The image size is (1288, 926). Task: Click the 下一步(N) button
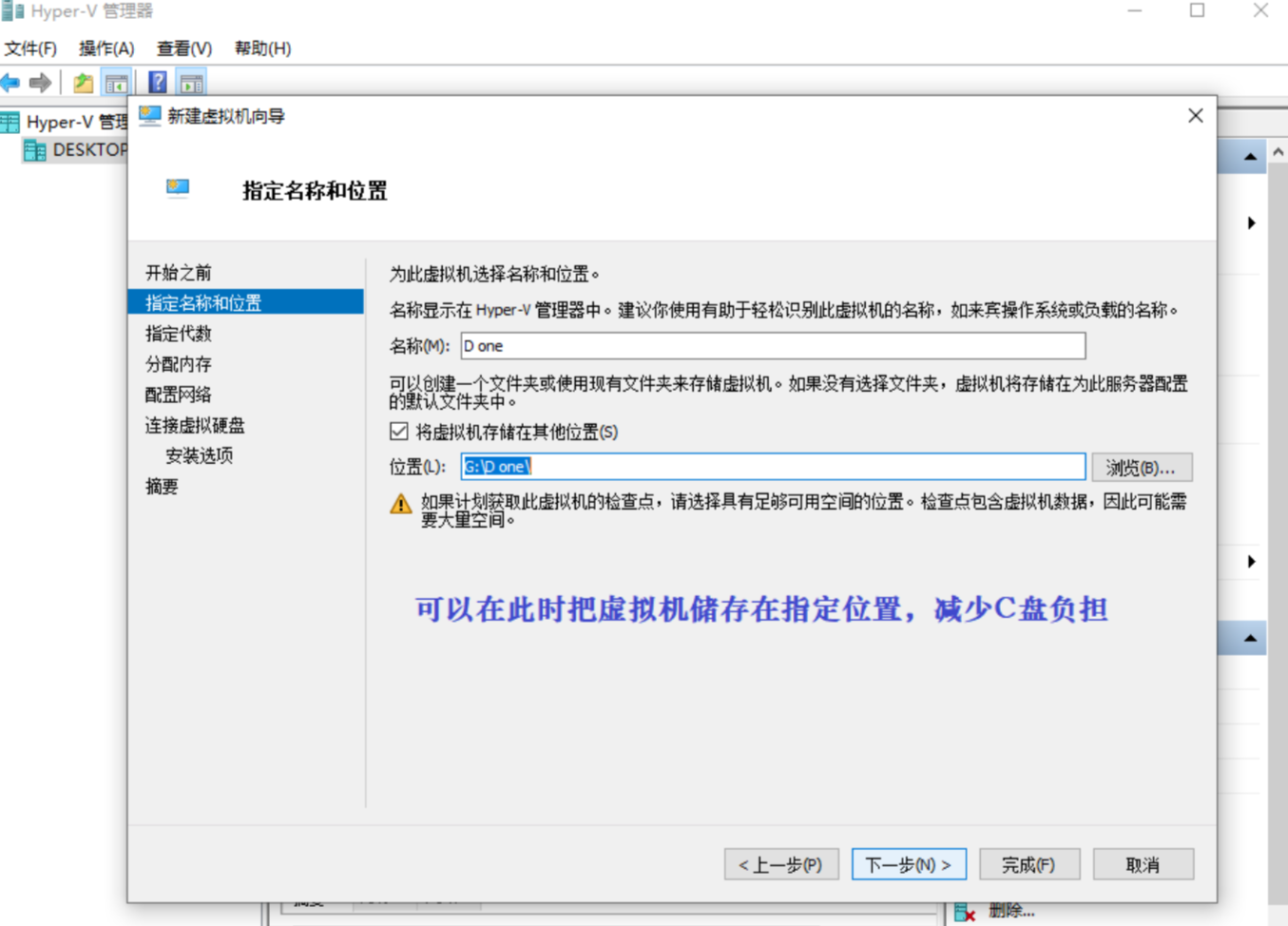[909, 864]
